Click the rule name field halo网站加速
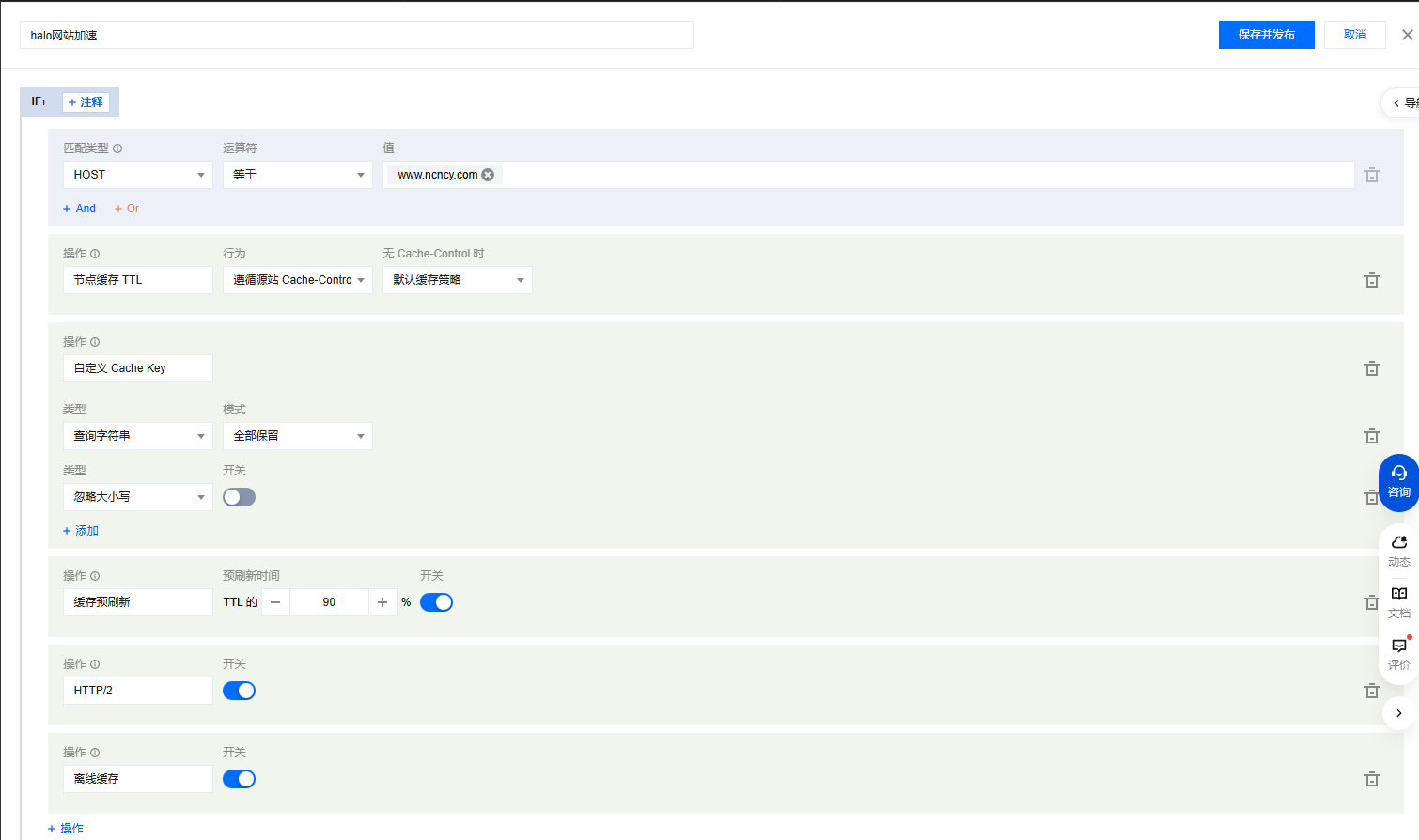 click(x=356, y=36)
